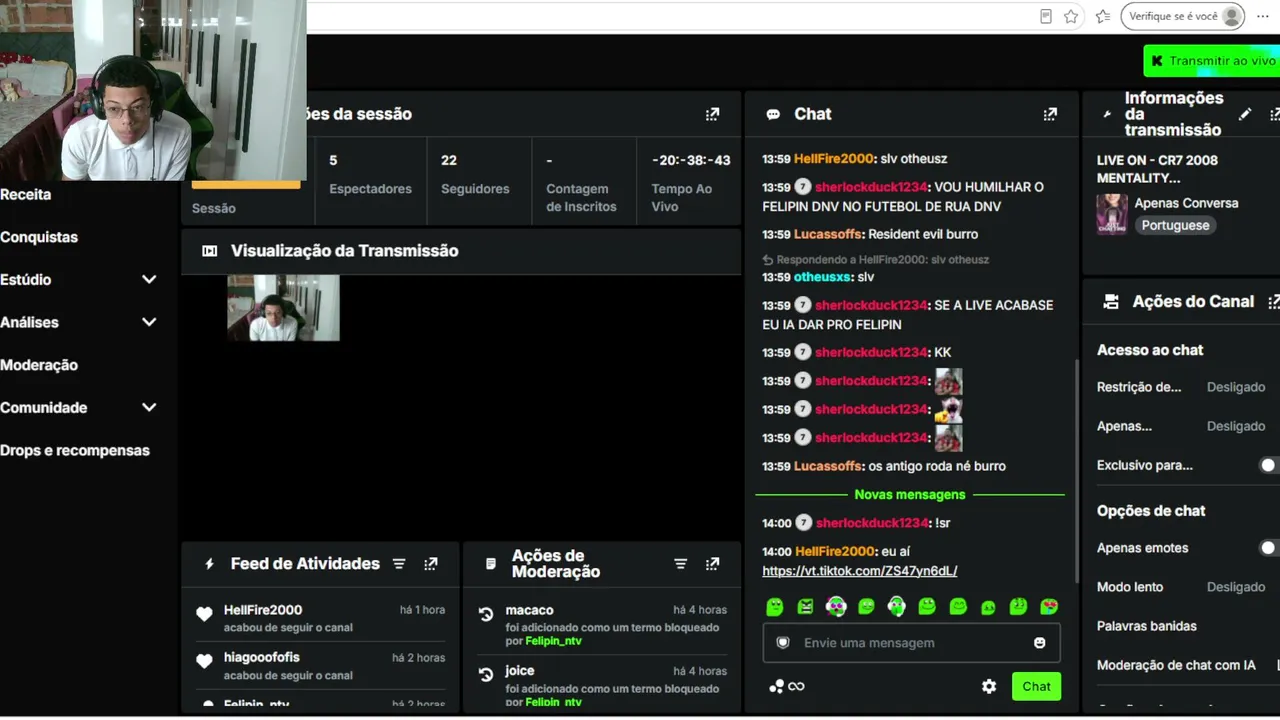Click the undo icon beside the joice entry

[x=486, y=676]
